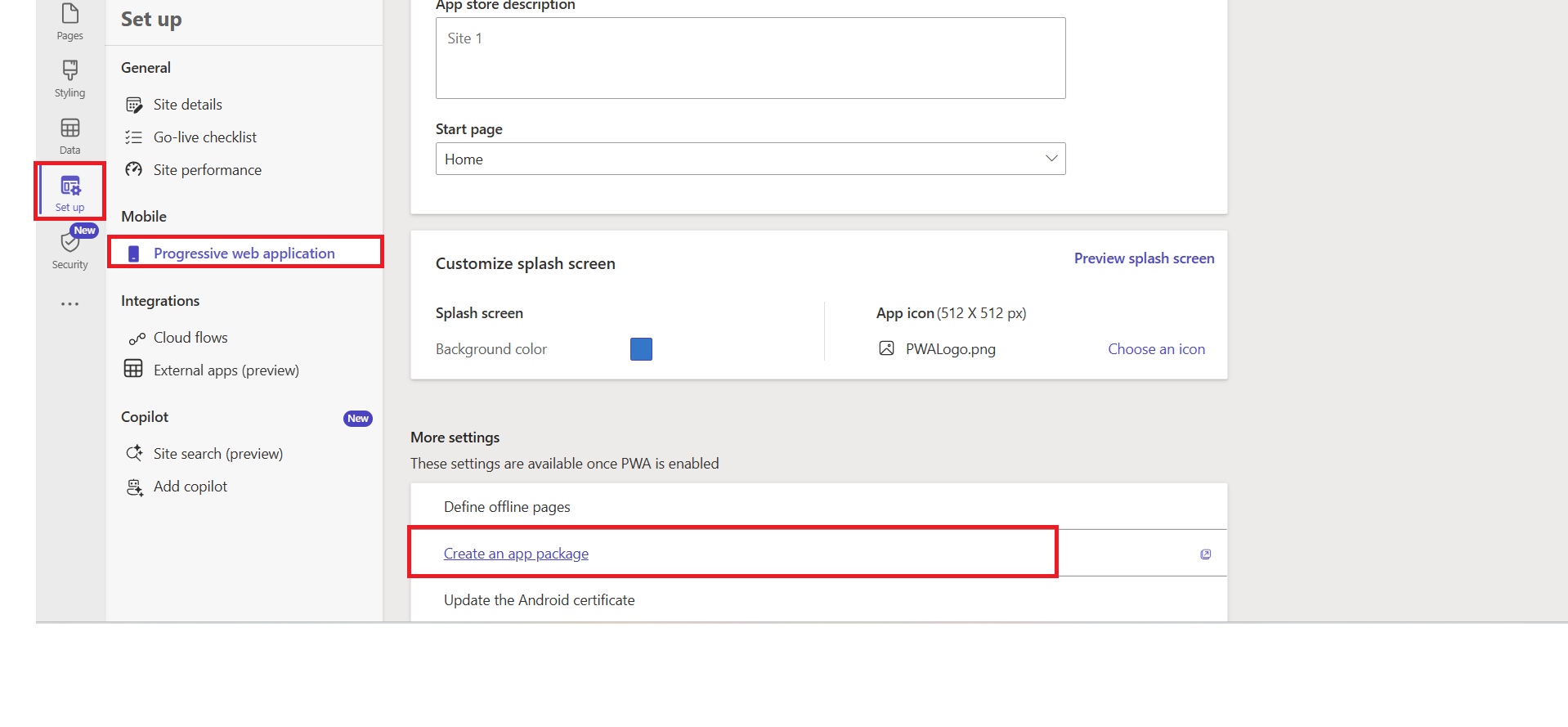Image resolution: width=1568 pixels, height=727 pixels.
Task: Click the external link icon beside app package
Action: (1205, 554)
